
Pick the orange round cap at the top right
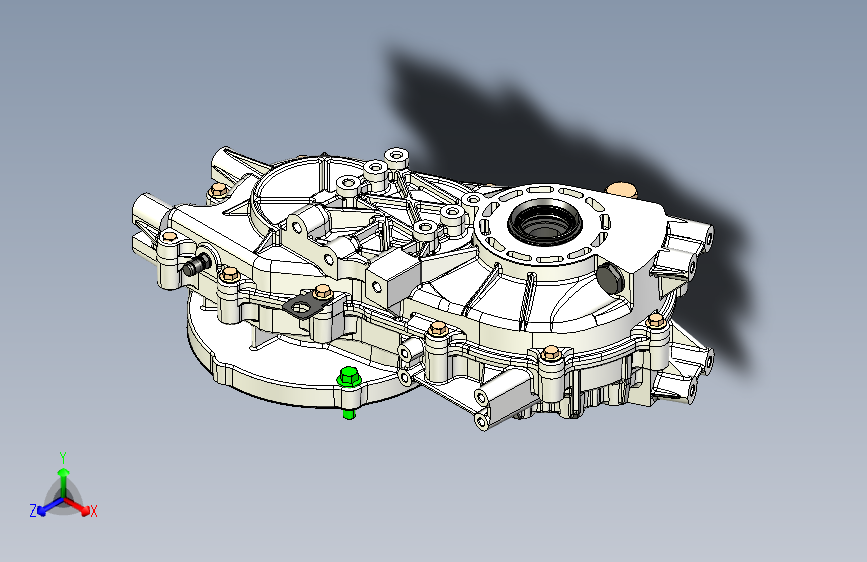click(x=622, y=190)
